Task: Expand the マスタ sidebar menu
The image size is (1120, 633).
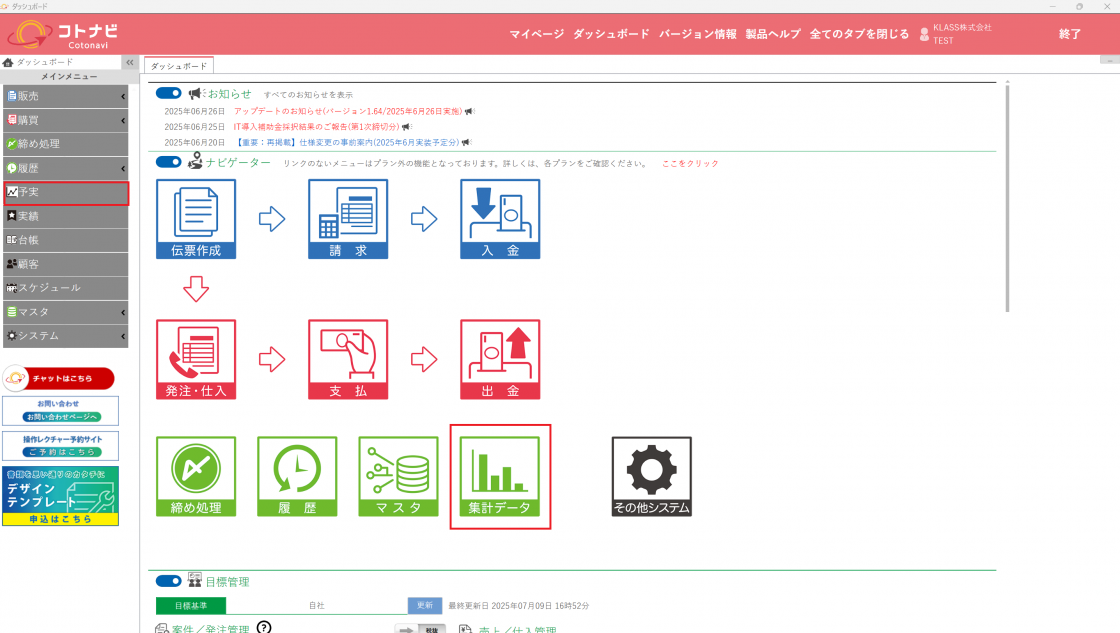Action: click(65, 312)
